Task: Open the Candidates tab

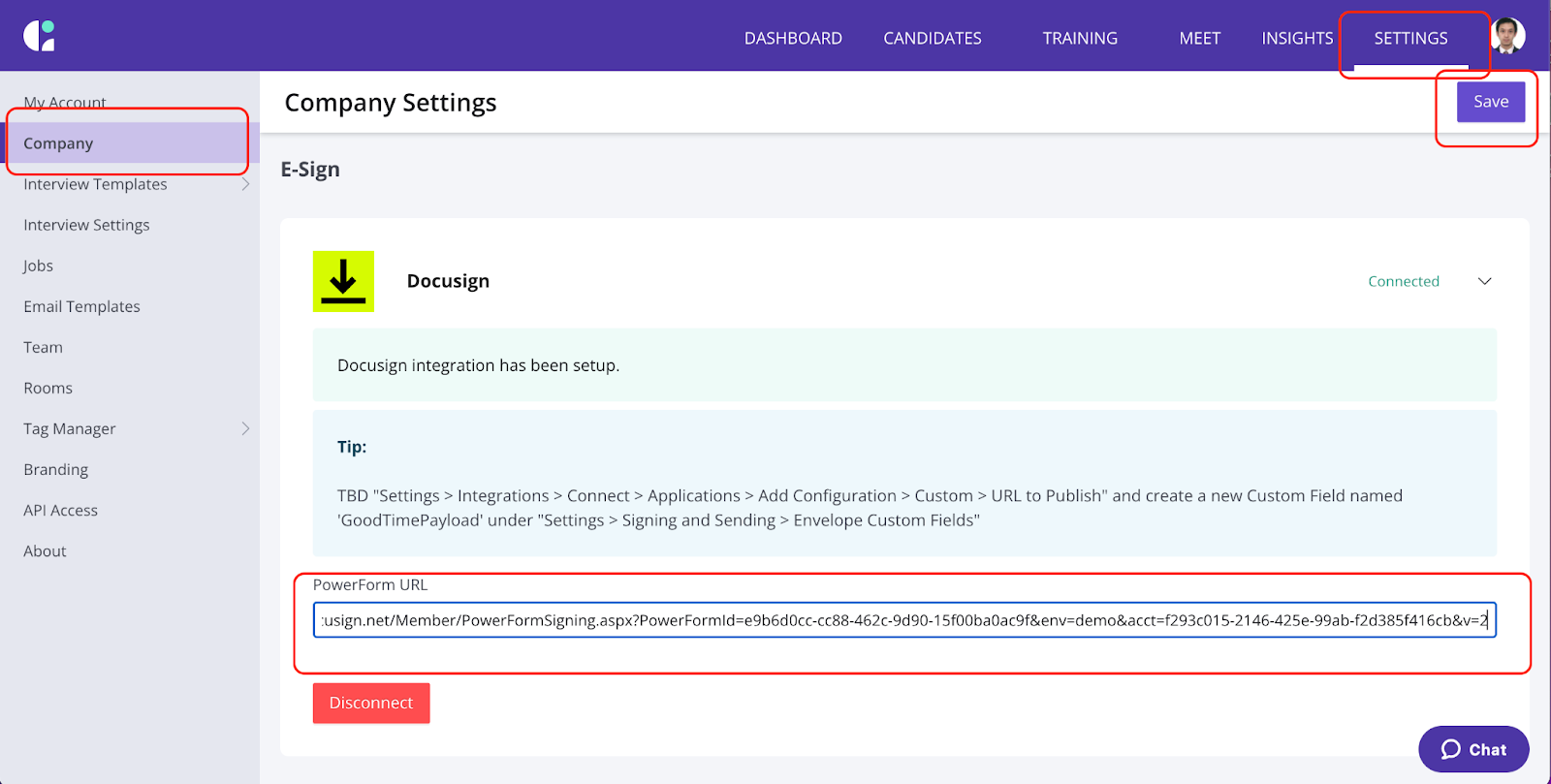Action: [x=932, y=38]
